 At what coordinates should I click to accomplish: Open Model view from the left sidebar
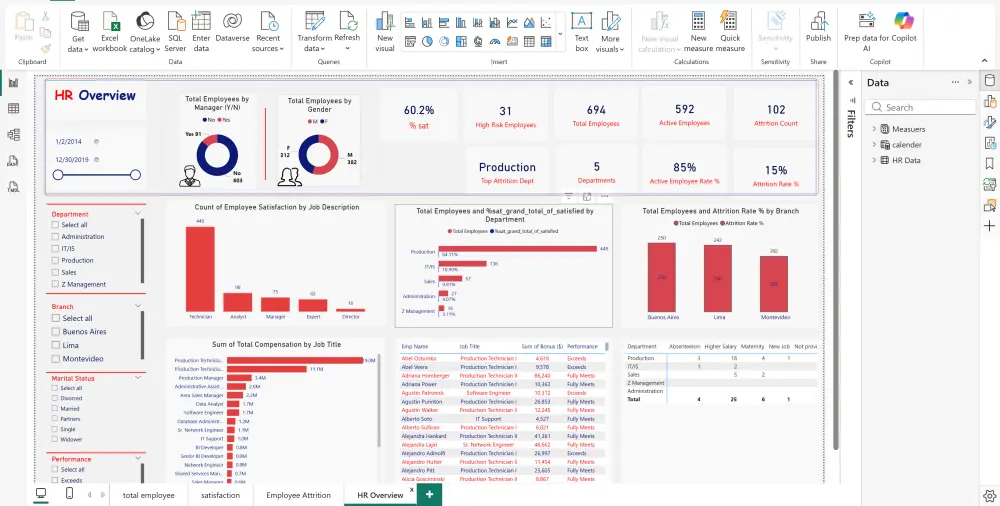(x=13, y=135)
